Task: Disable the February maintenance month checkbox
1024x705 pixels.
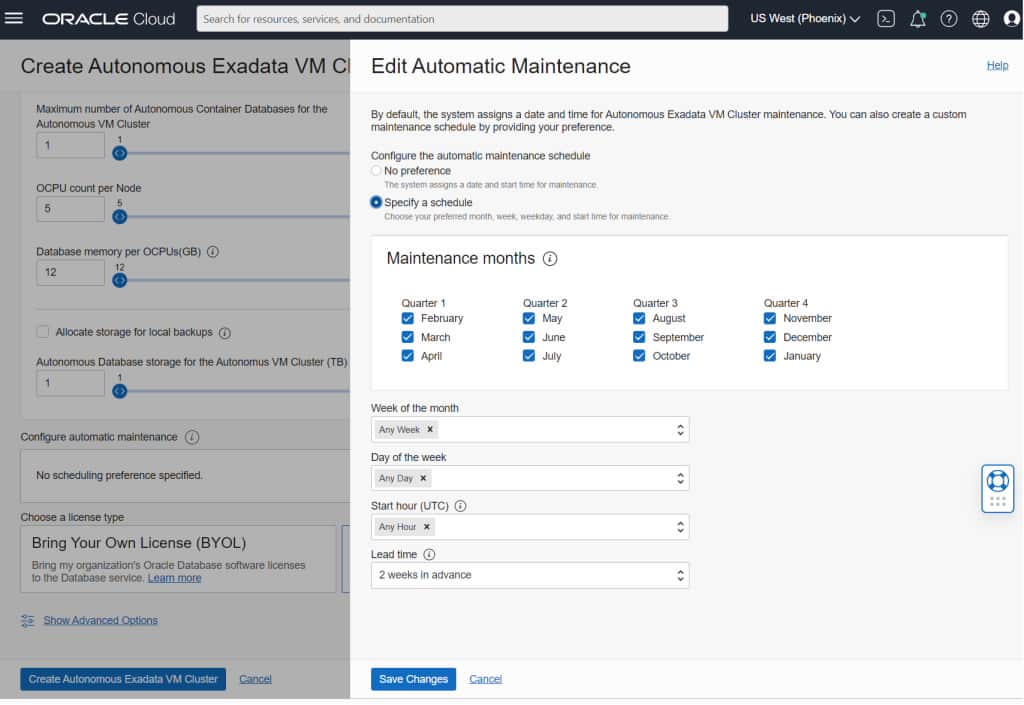Action: 407,318
